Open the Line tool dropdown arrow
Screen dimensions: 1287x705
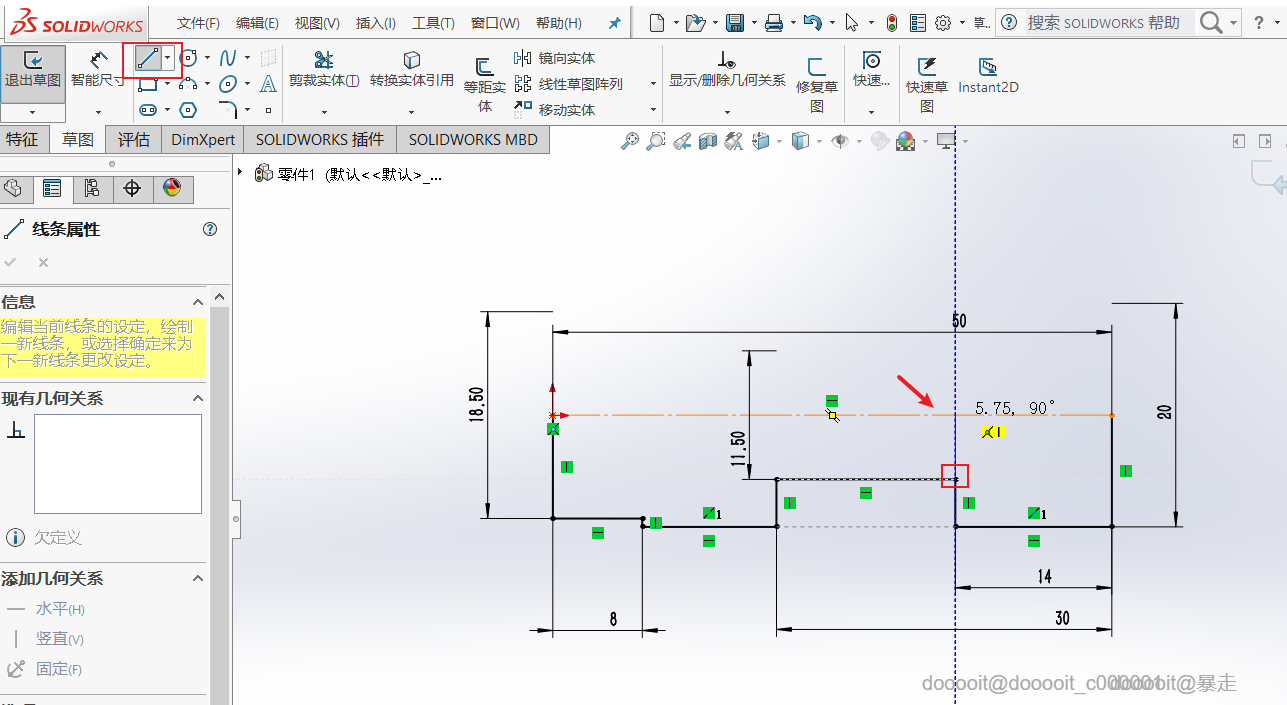(168, 59)
